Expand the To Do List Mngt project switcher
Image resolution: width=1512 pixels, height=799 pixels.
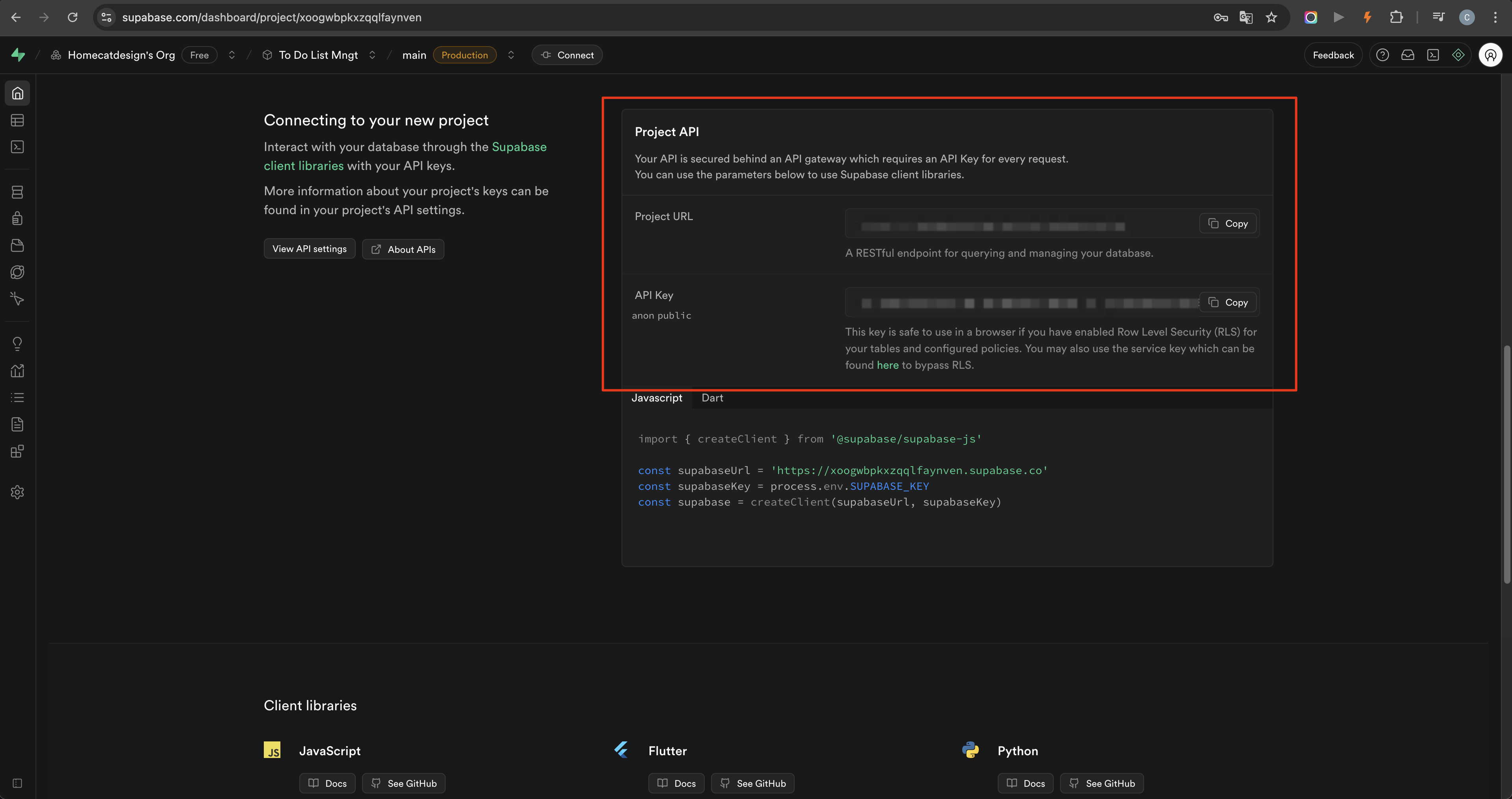[372, 54]
